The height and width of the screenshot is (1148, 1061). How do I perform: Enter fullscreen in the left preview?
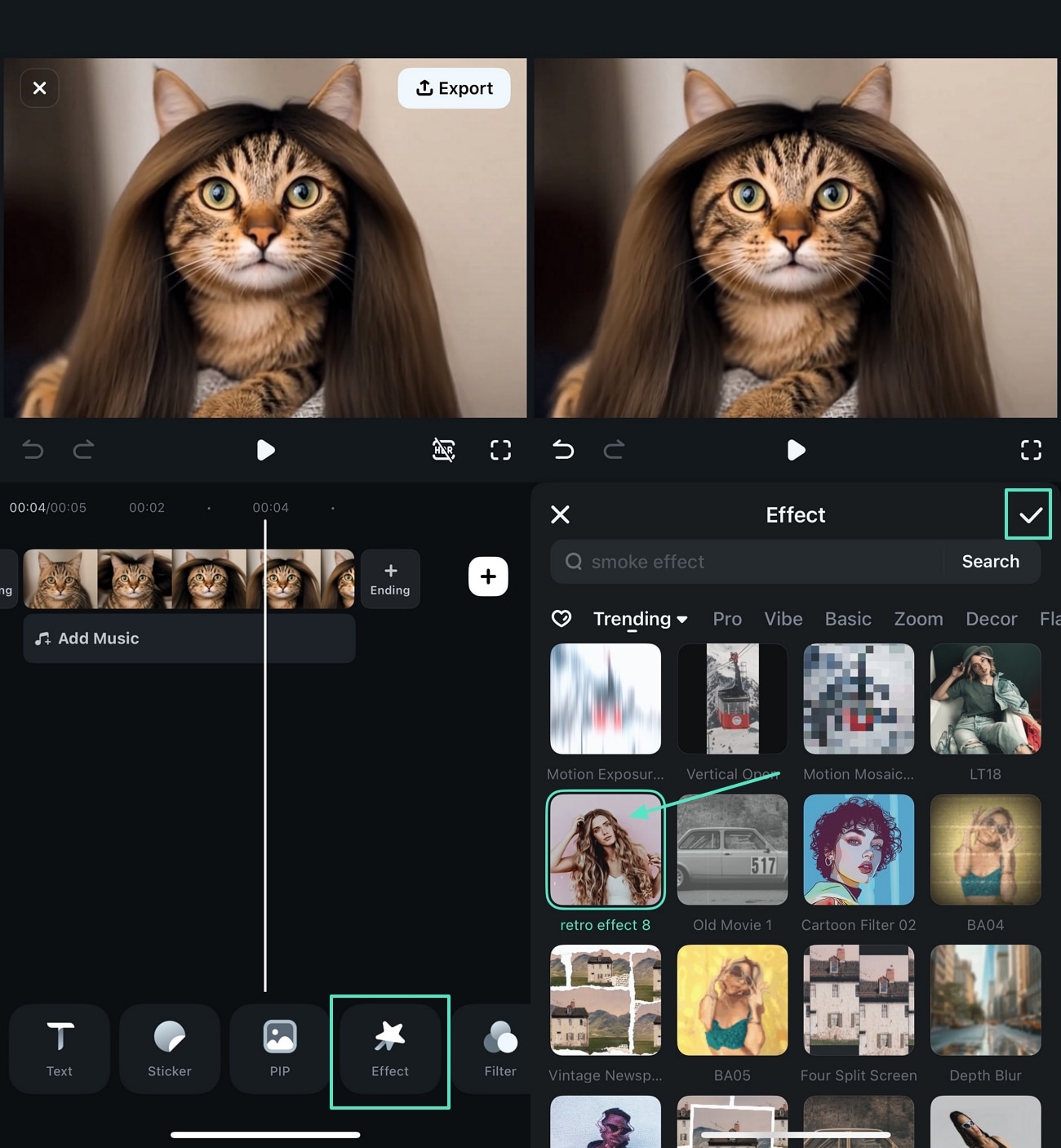pos(500,450)
